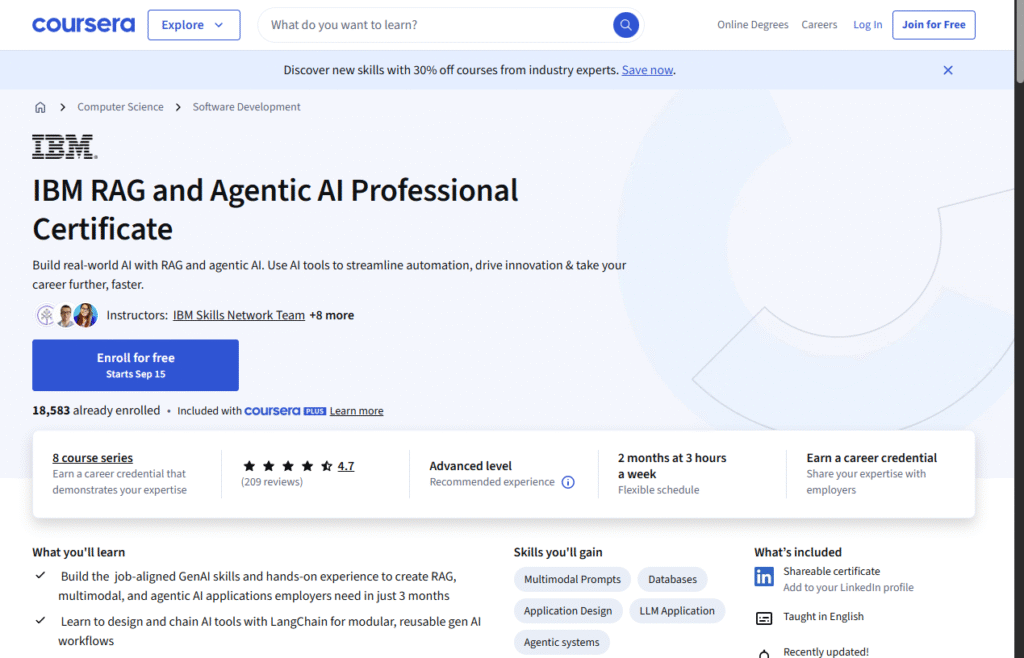The height and width of the screenshot is (658, 1024).
Task: Click the IBM logo
Action: pos(65,147)
